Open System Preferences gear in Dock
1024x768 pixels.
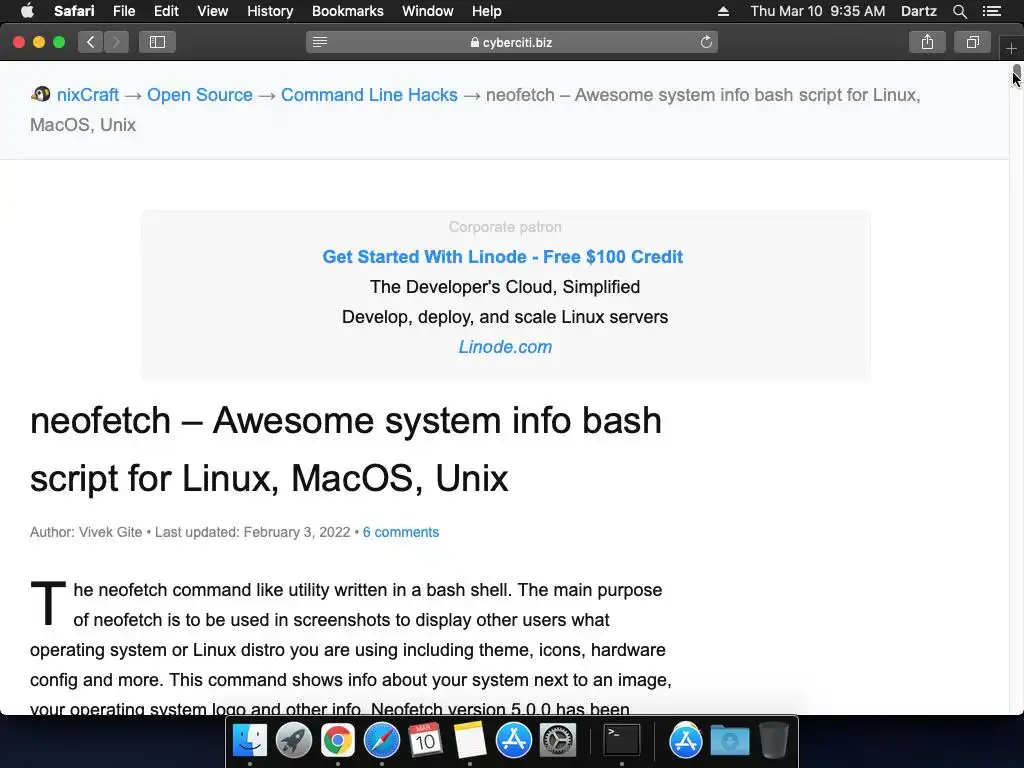pyautogui.click(x=558, y=741)
